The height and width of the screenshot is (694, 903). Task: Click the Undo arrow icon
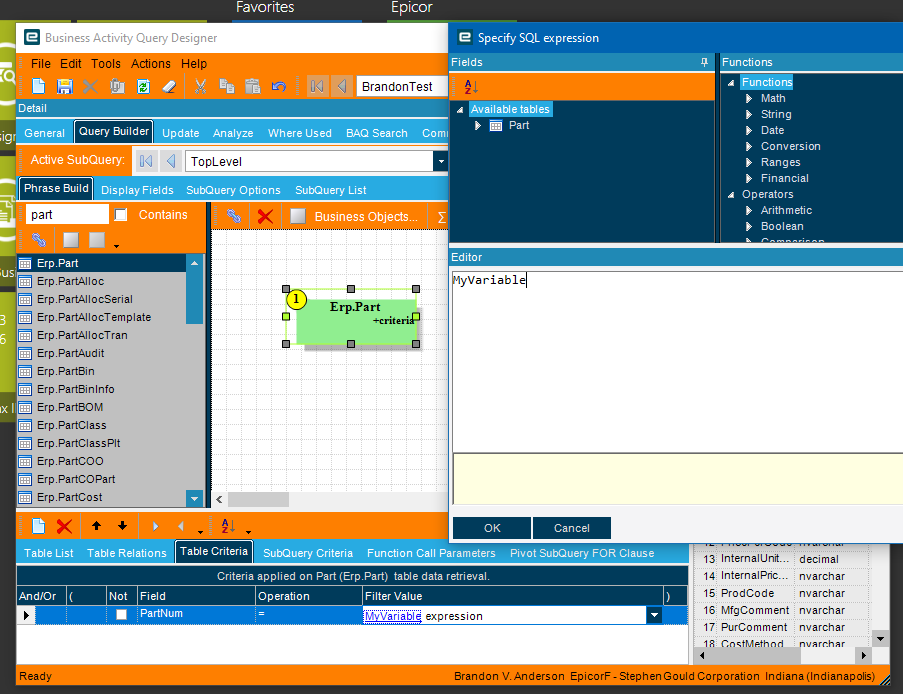tap(279, 86)
